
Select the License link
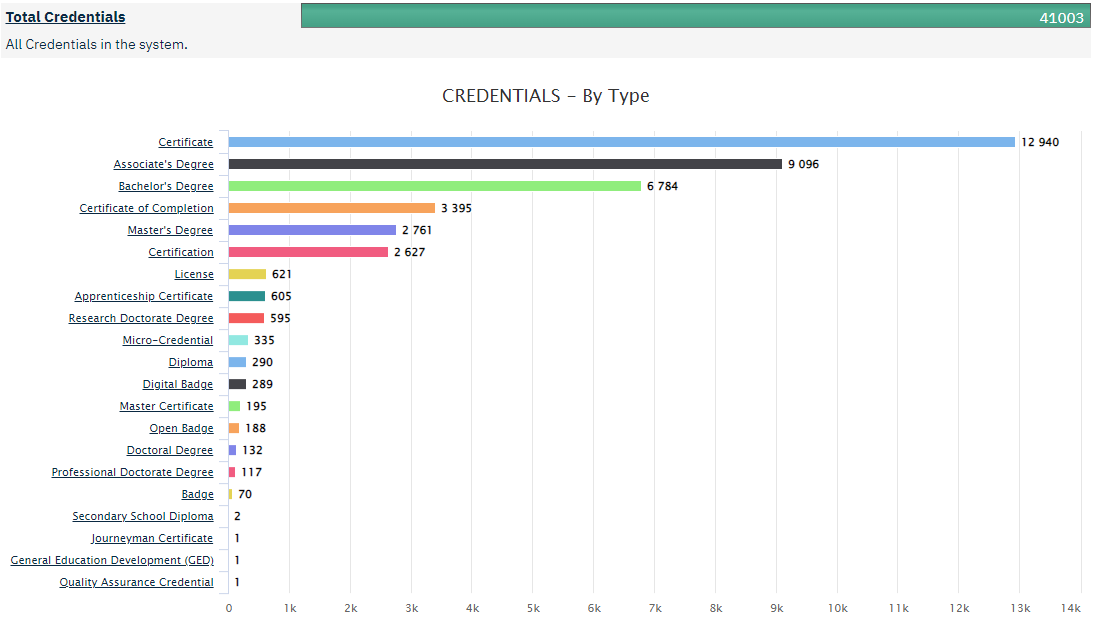pyautogui.click(x=194, y=273)
